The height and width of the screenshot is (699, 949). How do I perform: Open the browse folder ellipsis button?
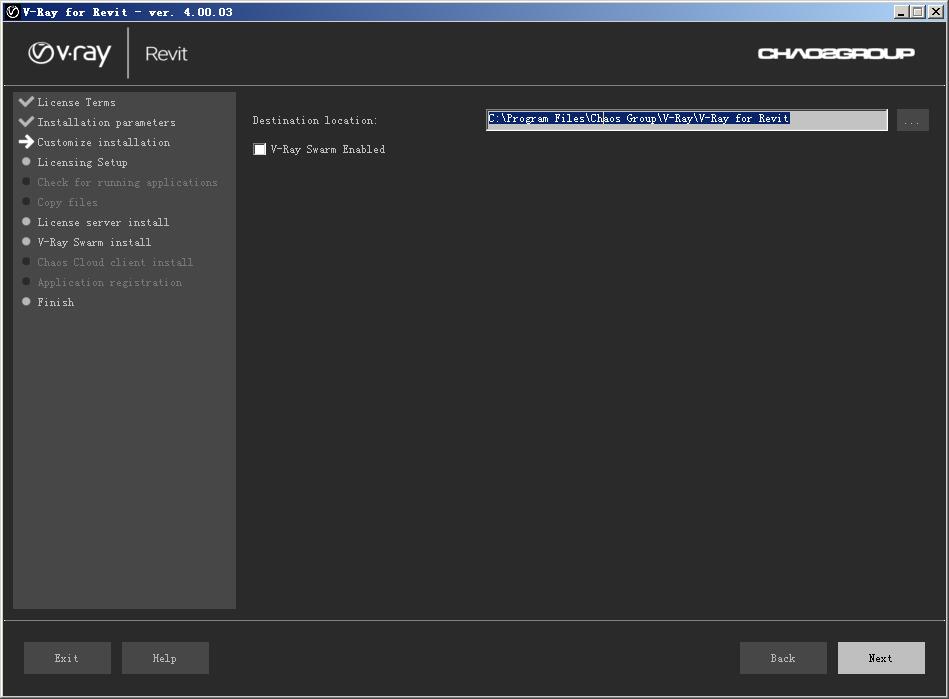(x=912, y=120)
